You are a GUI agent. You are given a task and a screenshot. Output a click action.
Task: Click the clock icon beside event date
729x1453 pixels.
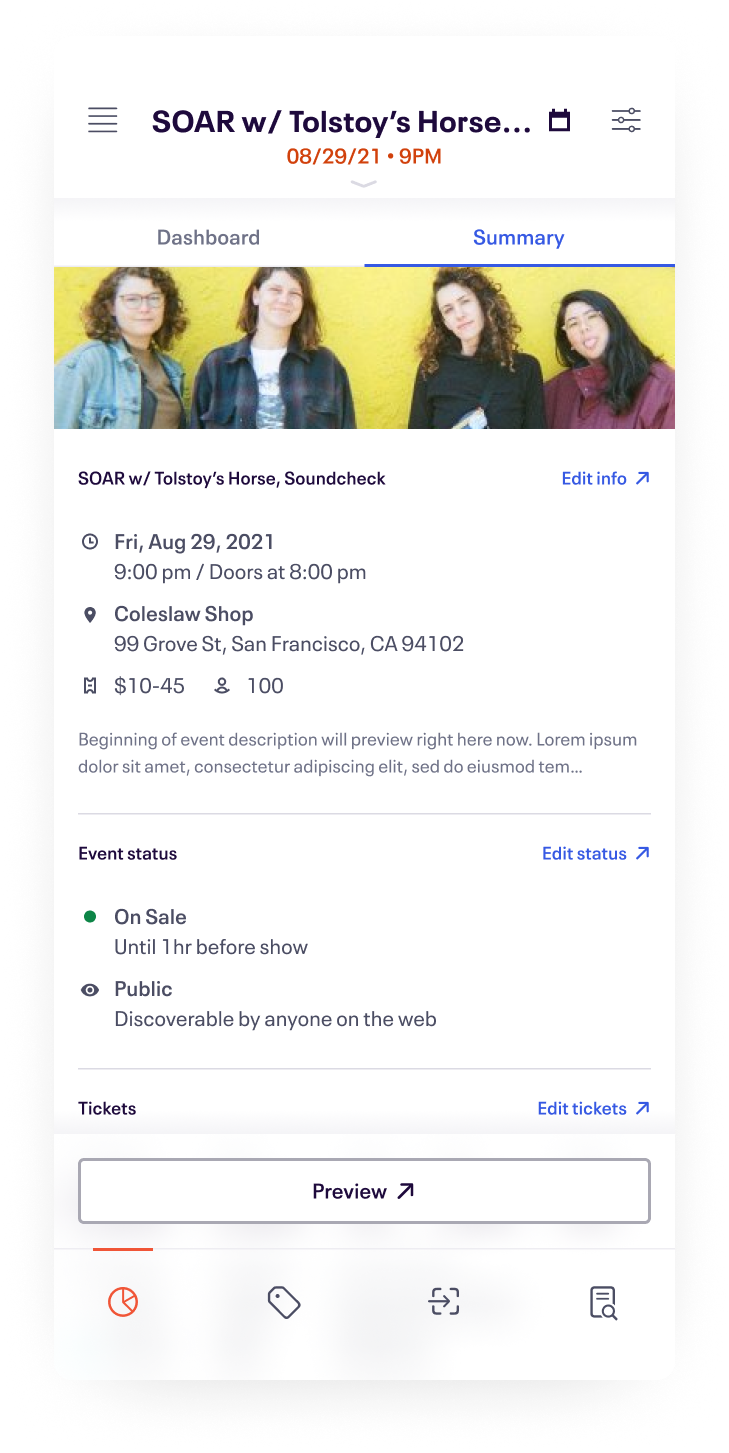pyautogui.click(x=90, y=542)
